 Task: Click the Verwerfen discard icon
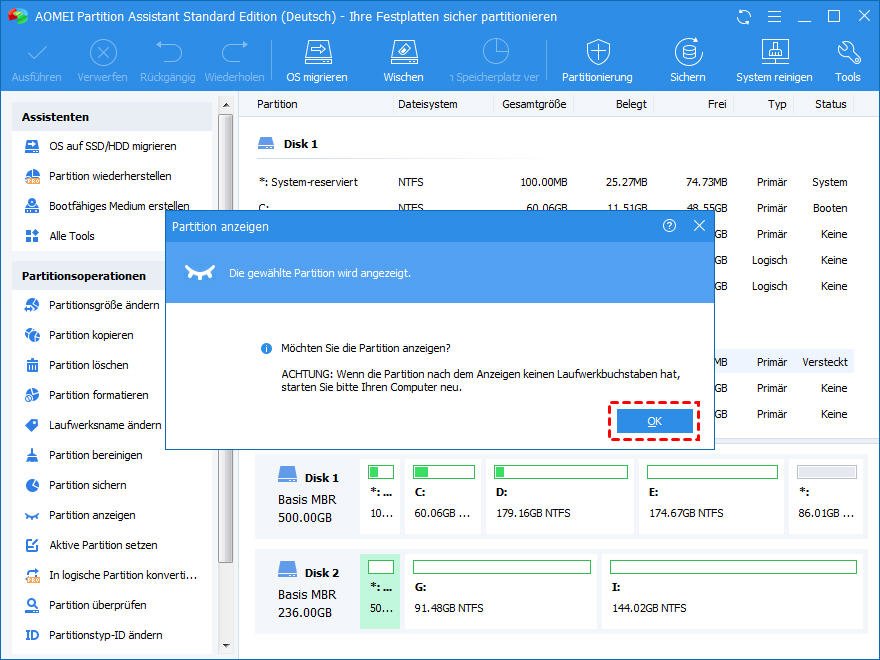coord(103,53)
